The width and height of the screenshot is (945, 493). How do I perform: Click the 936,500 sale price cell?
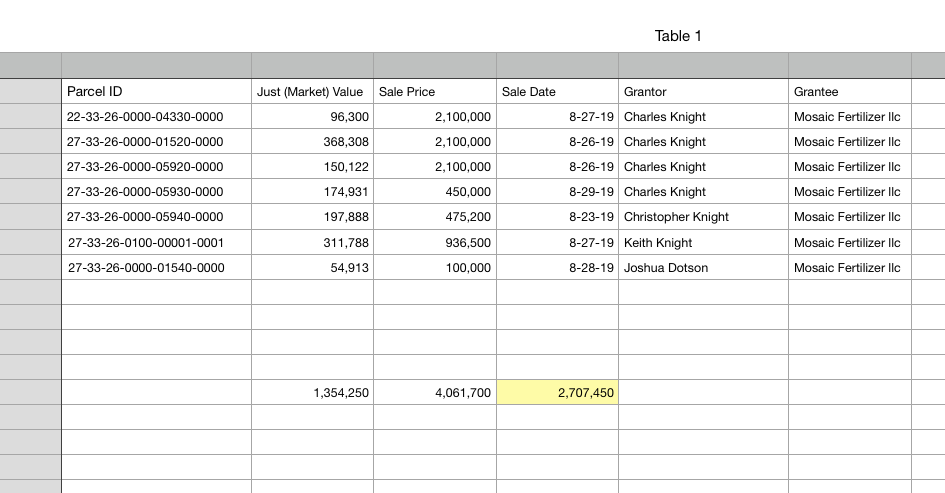point(435,243)
